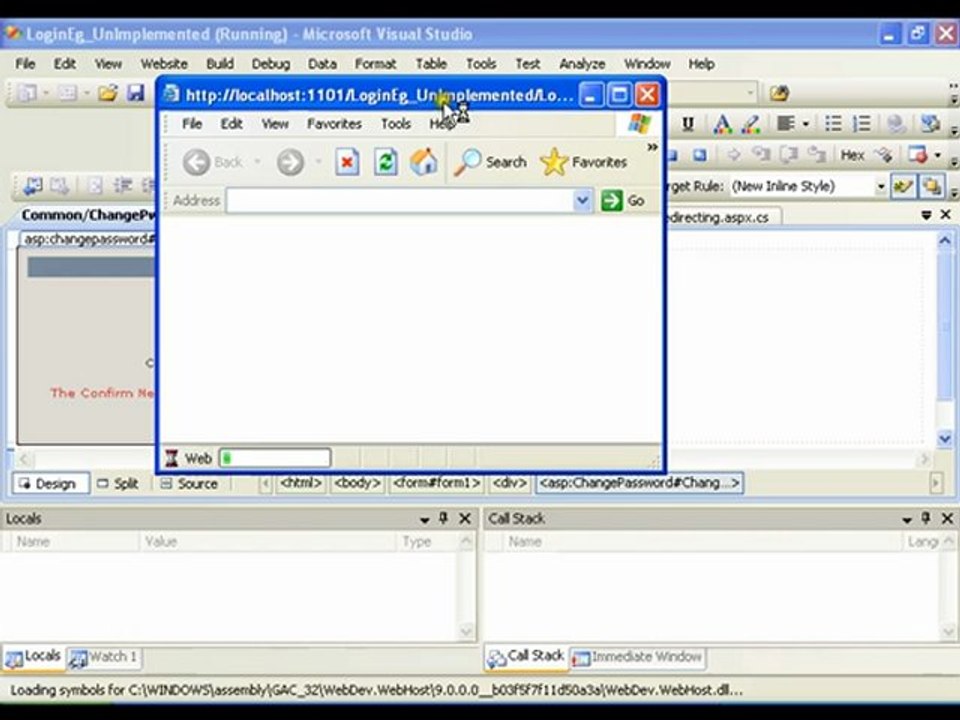Apply ordered numbered list formatting
Image resolution: width=960 pixels, height=720 pixels.
(861, 124)
